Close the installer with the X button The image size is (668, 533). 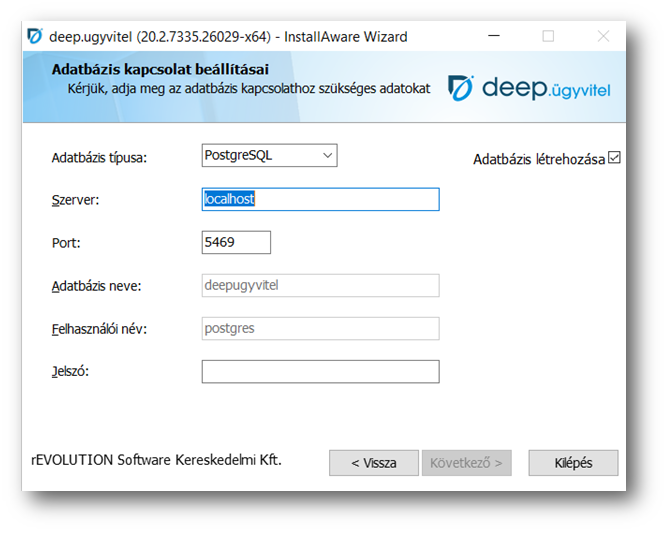point(603,37)
